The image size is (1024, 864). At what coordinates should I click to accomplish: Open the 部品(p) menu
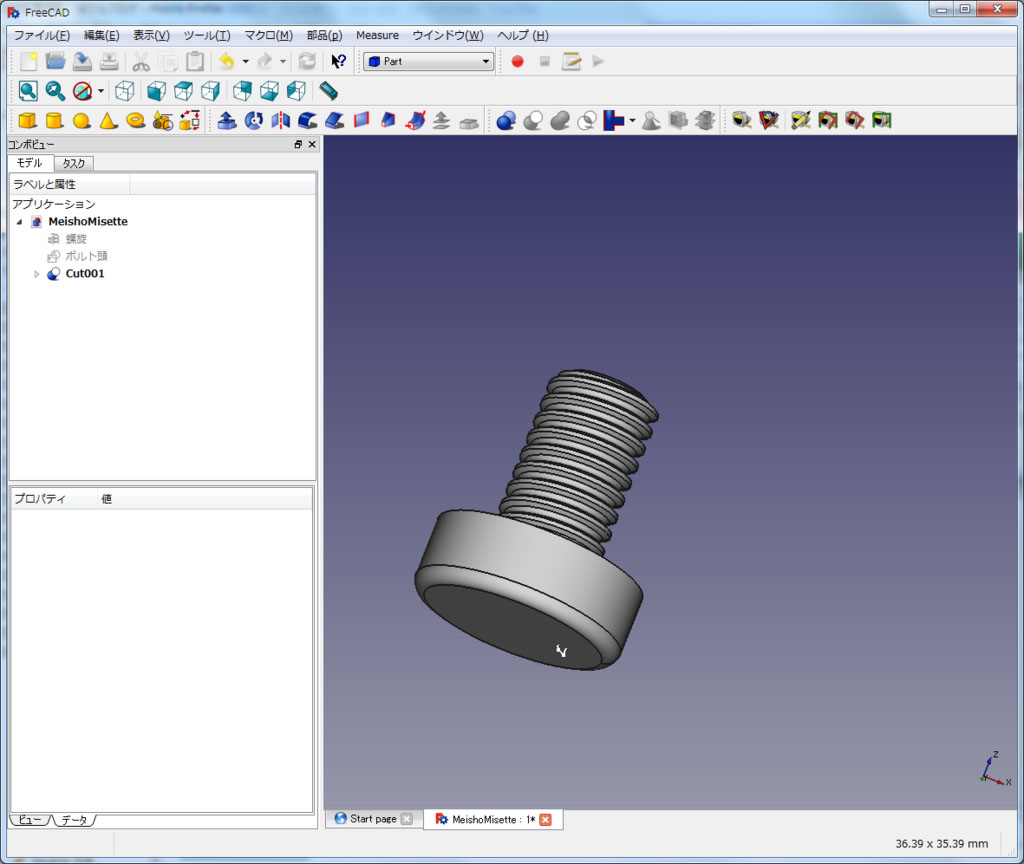[x=325, y=35]
